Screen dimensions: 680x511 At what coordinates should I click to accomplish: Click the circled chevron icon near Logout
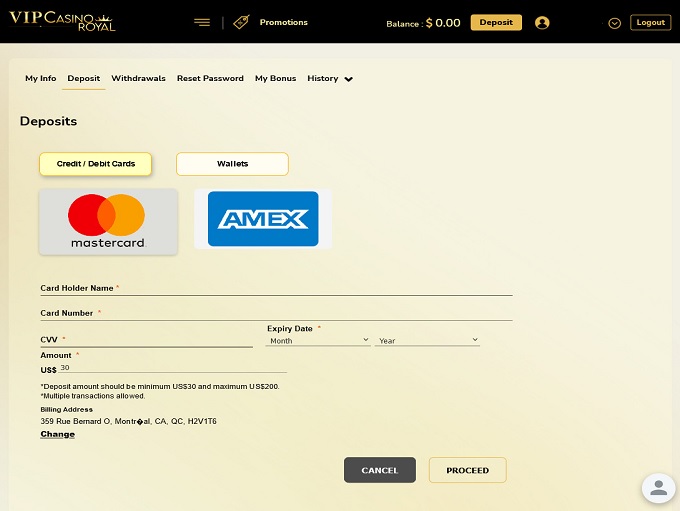point(615,23)
